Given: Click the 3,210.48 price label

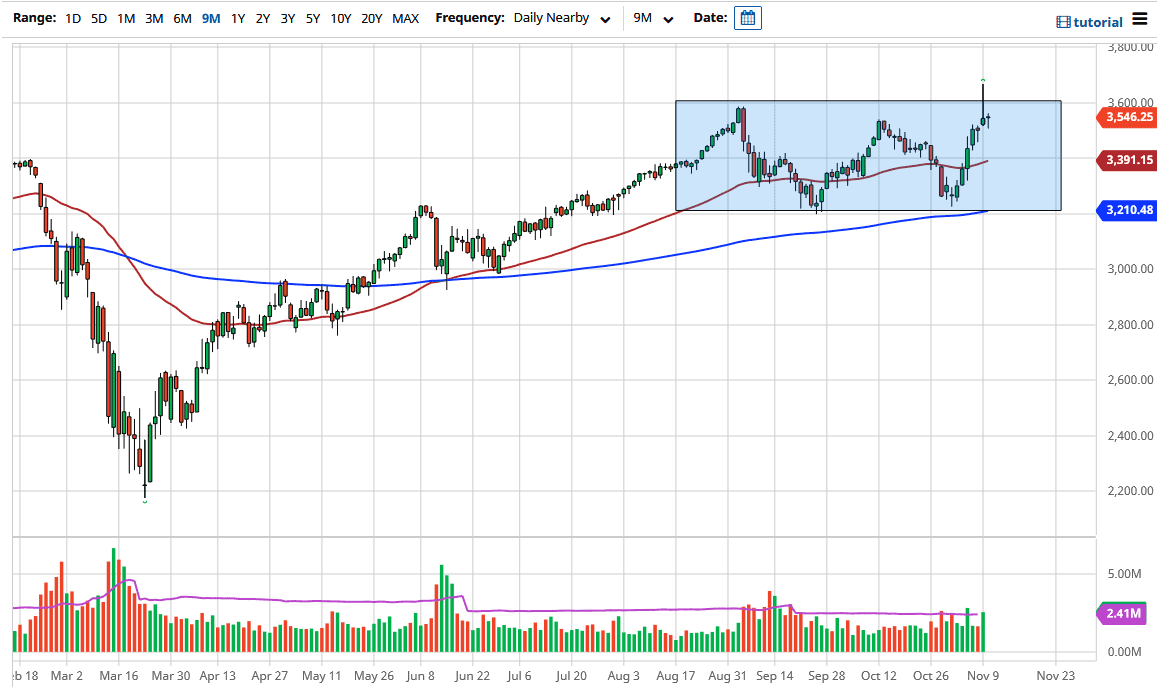Looking at the screenshot, I should 1128,210.
